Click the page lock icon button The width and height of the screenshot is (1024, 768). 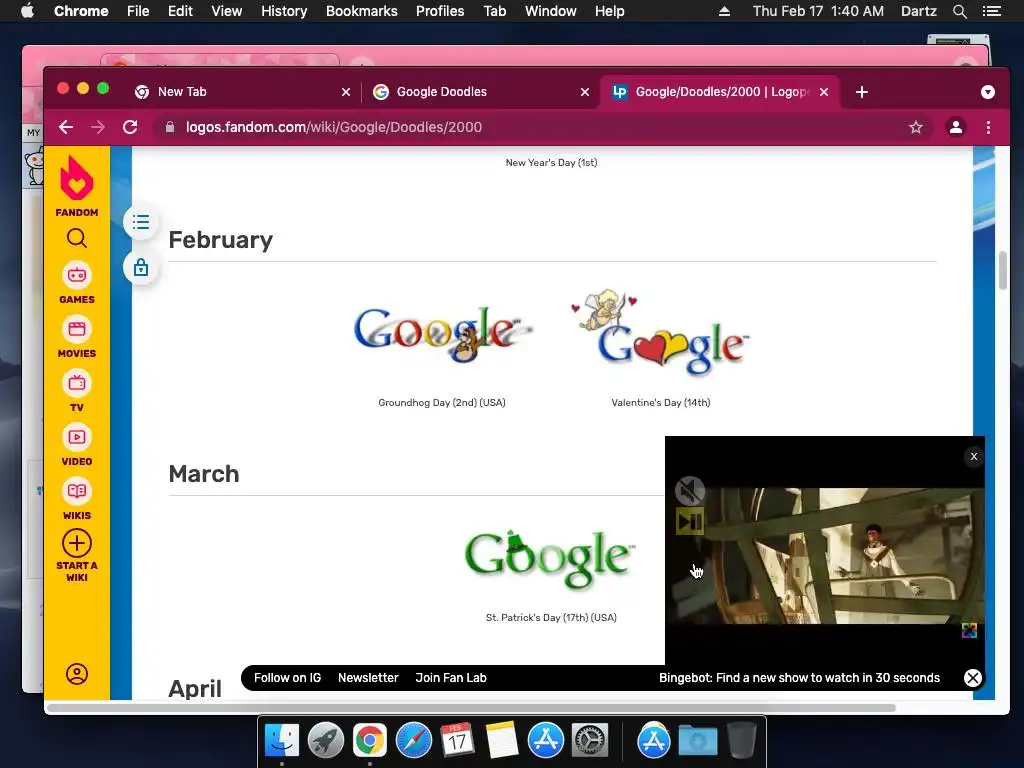point(140,268)
